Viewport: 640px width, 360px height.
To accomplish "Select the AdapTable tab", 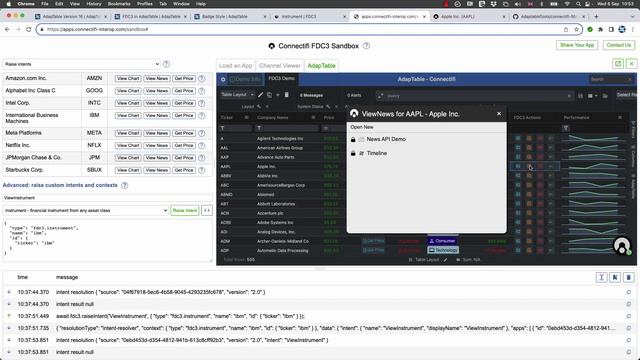I will (x=321, y=66).
